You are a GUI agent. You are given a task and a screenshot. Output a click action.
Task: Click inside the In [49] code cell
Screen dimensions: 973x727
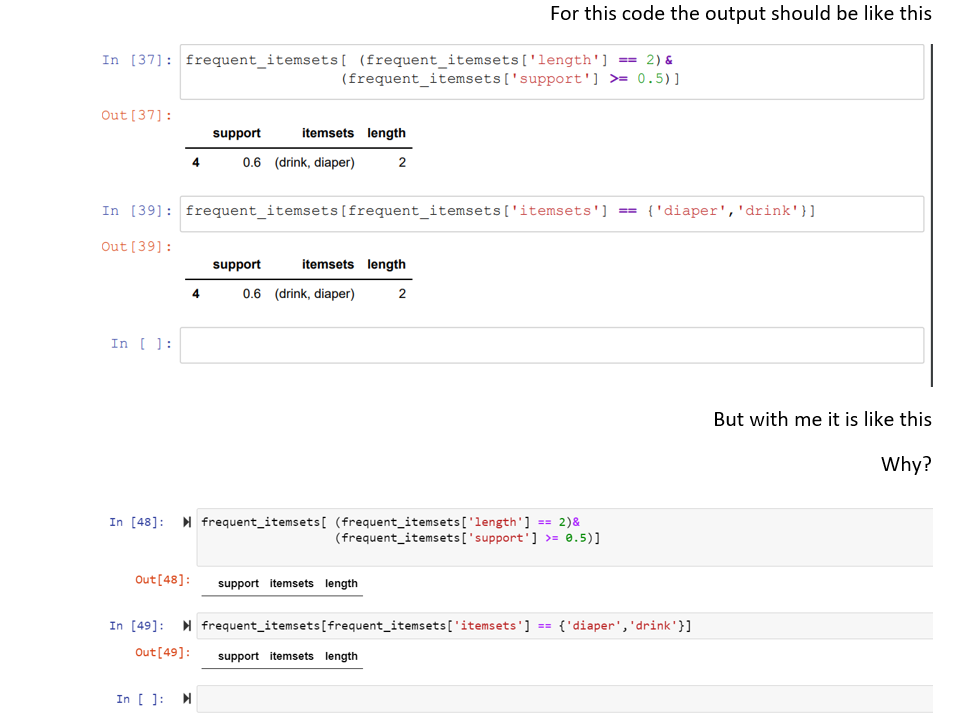point(565,626)
